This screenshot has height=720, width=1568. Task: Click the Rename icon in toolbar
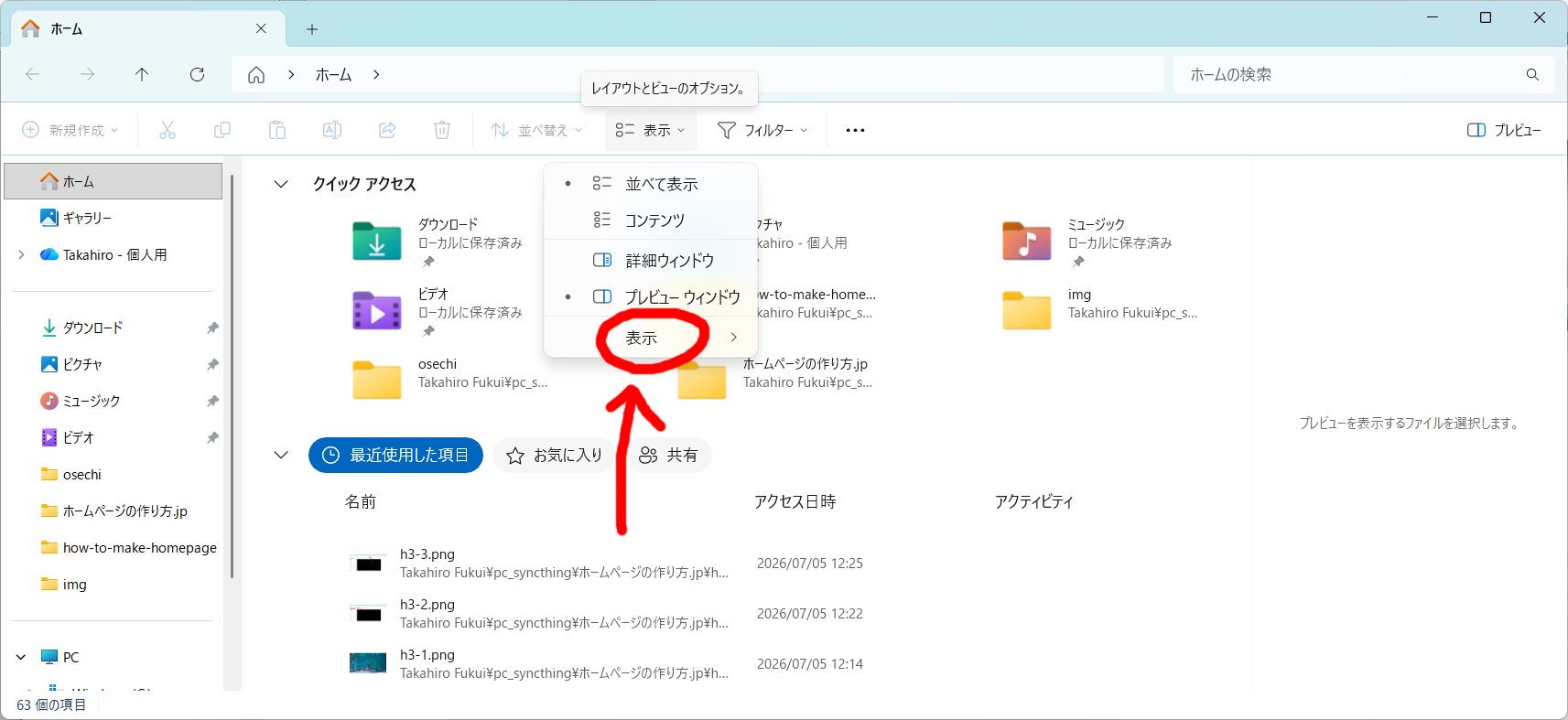(x=332, y=130)
